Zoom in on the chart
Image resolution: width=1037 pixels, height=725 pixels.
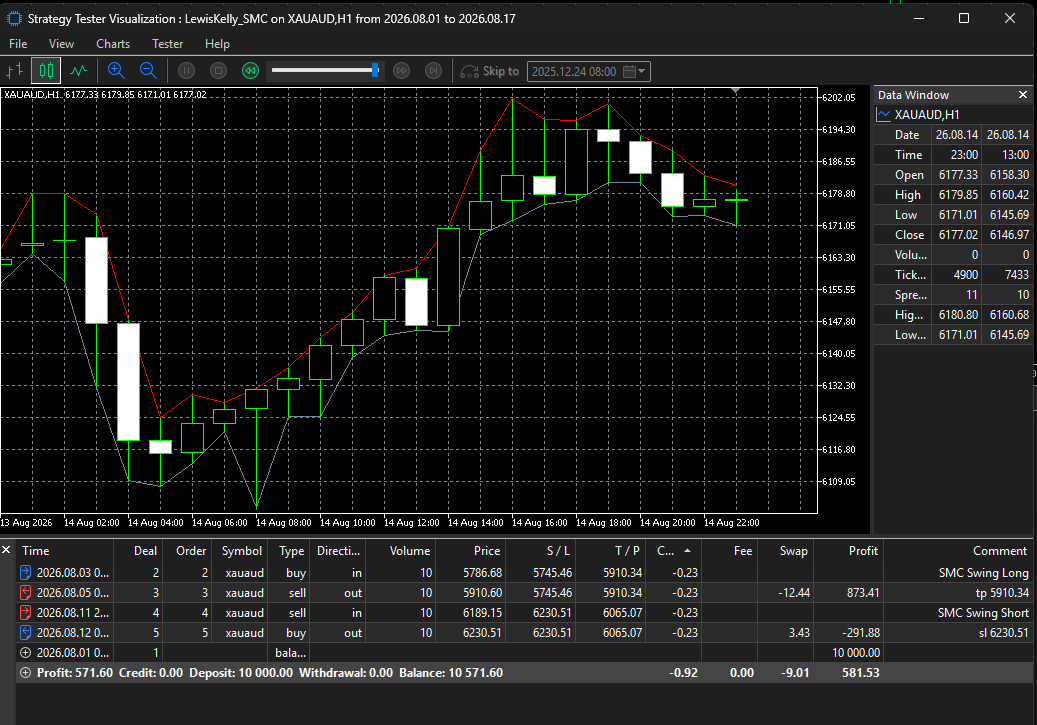[116, 70]
